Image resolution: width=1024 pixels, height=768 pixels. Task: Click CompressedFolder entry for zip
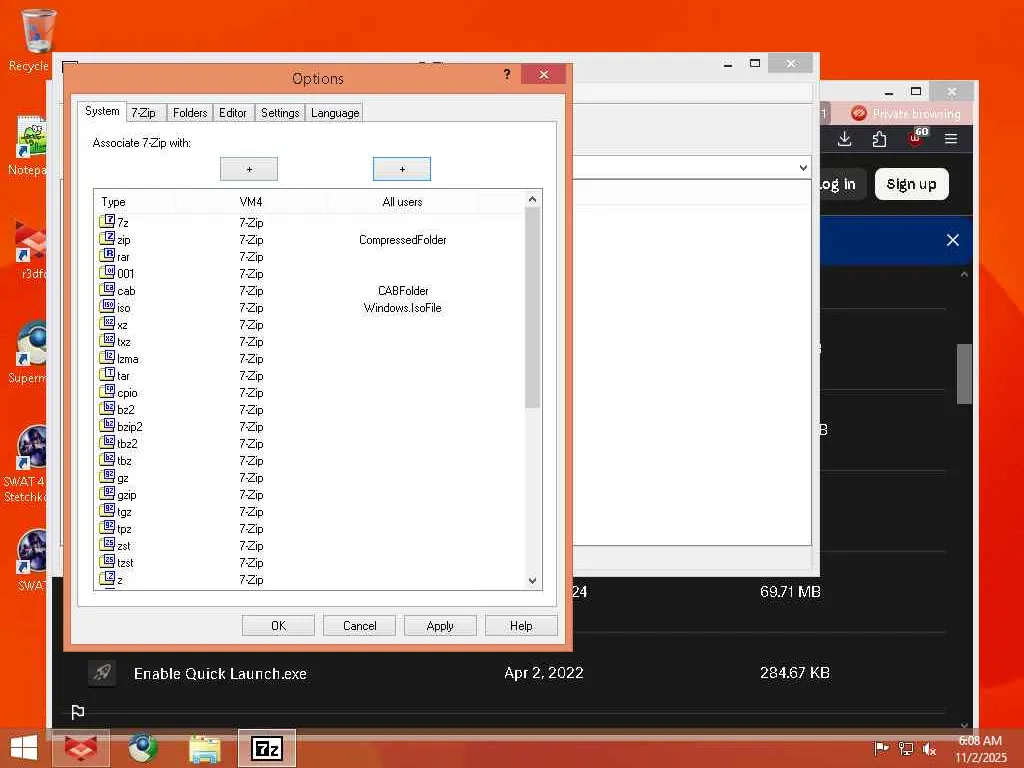(x=402, y=240)
